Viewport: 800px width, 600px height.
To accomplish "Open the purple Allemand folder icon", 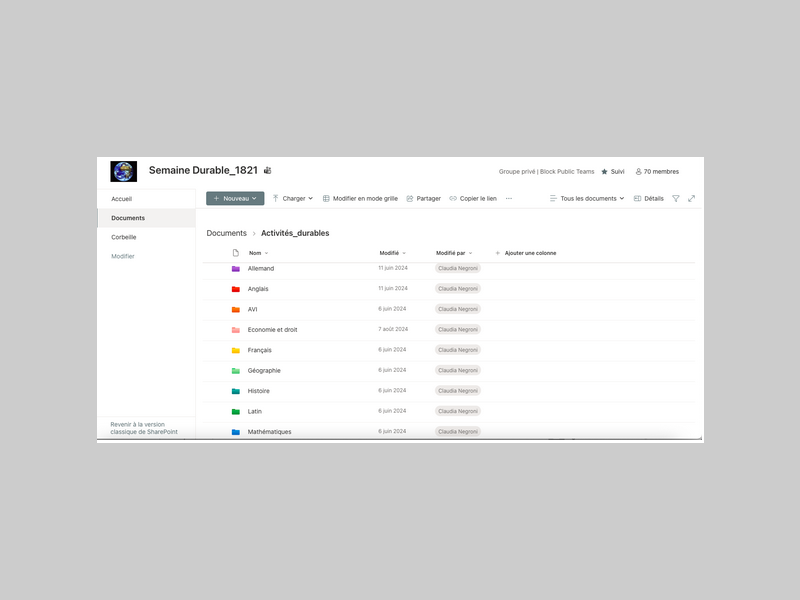I will click(236, 269).
